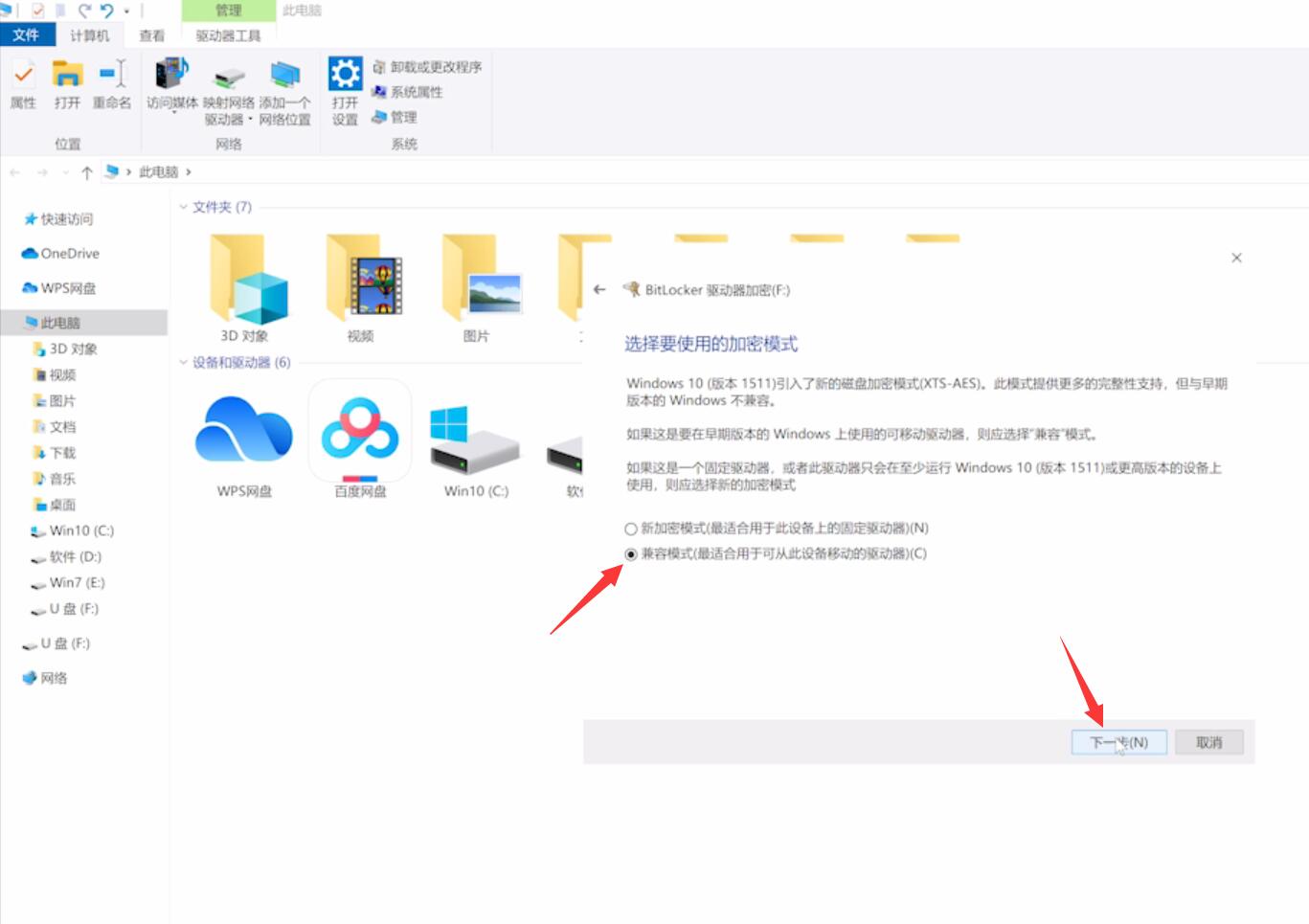Screen dimensions: 1309x924
Task: Click 取消 (Cancel) in BitLocker dialog
Action: pyautogui.click(x=1208, y=742)
